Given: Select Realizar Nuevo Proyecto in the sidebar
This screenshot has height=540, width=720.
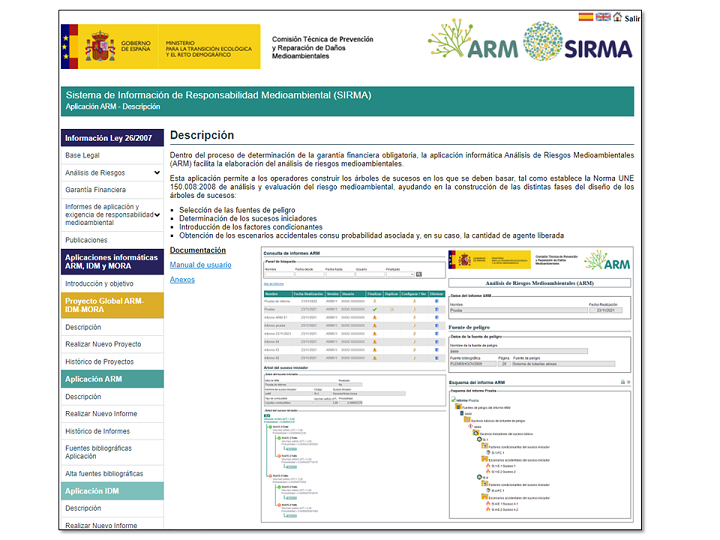Looking at the screenshot, I should (103, 344).
